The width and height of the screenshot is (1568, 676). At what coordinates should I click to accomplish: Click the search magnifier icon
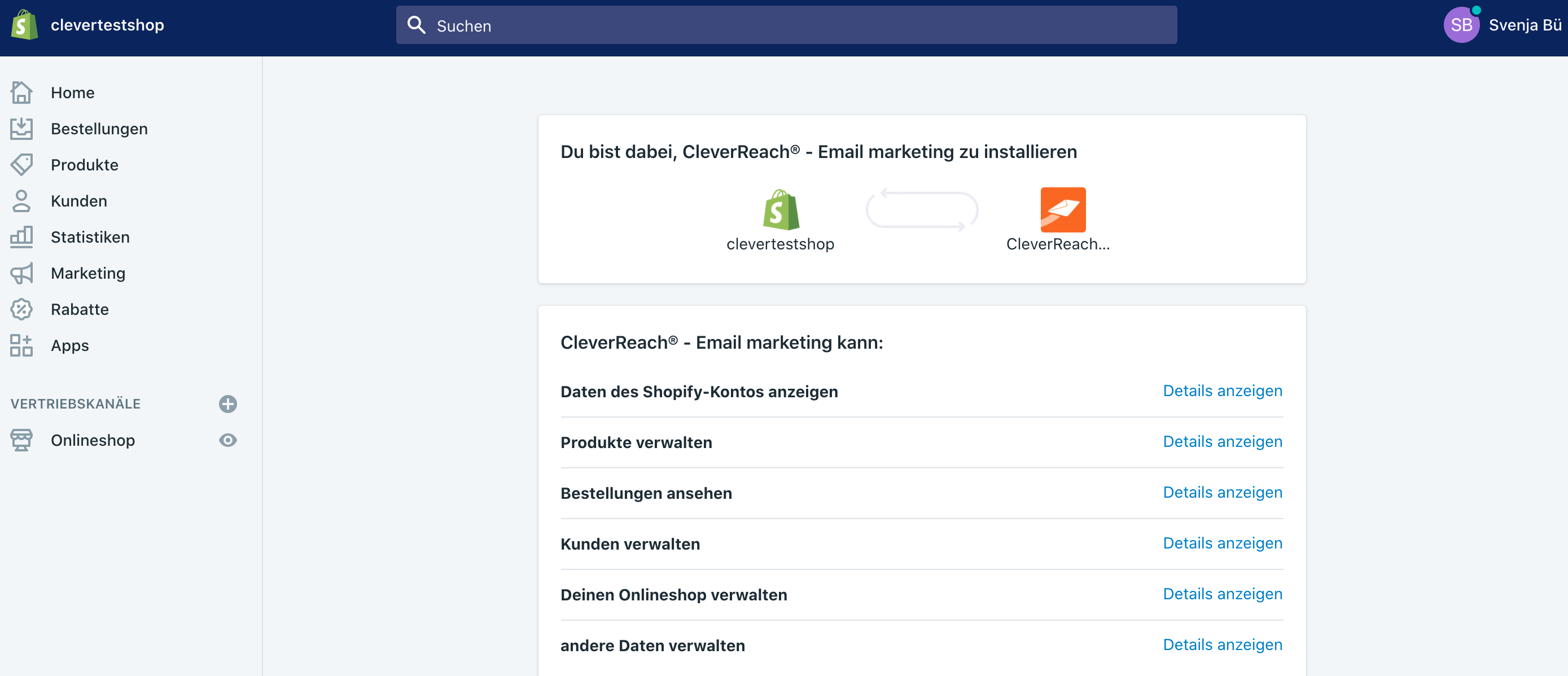click(417, 25)
